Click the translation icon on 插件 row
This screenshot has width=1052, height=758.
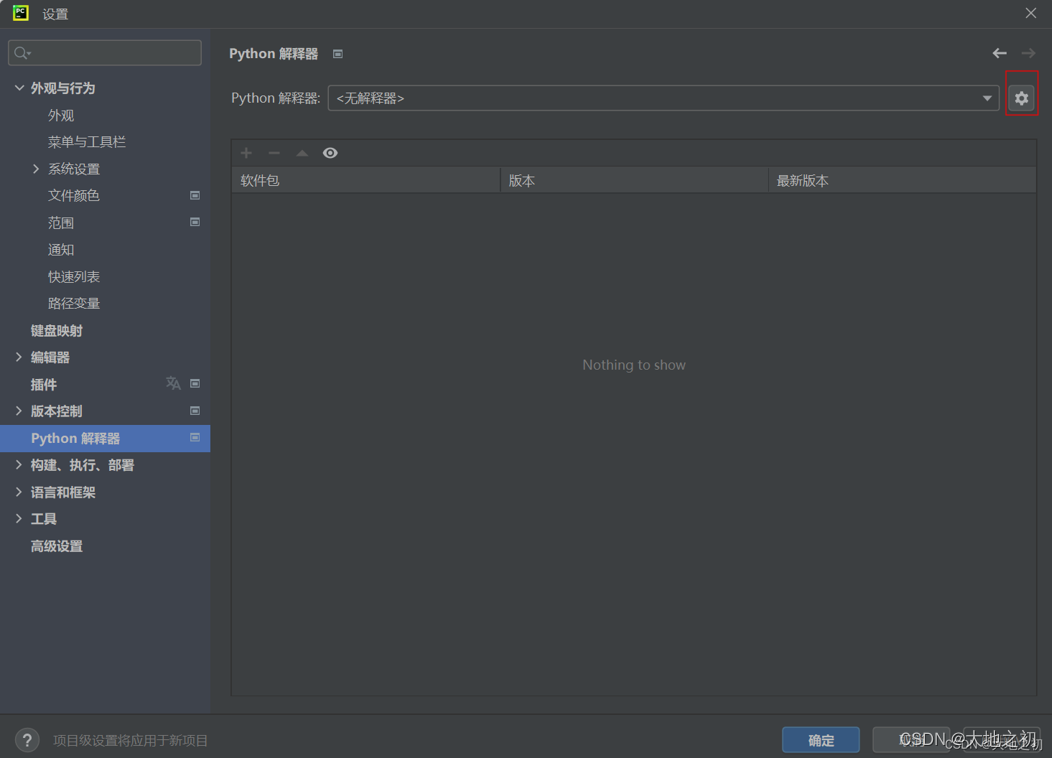tap(173, 383)
